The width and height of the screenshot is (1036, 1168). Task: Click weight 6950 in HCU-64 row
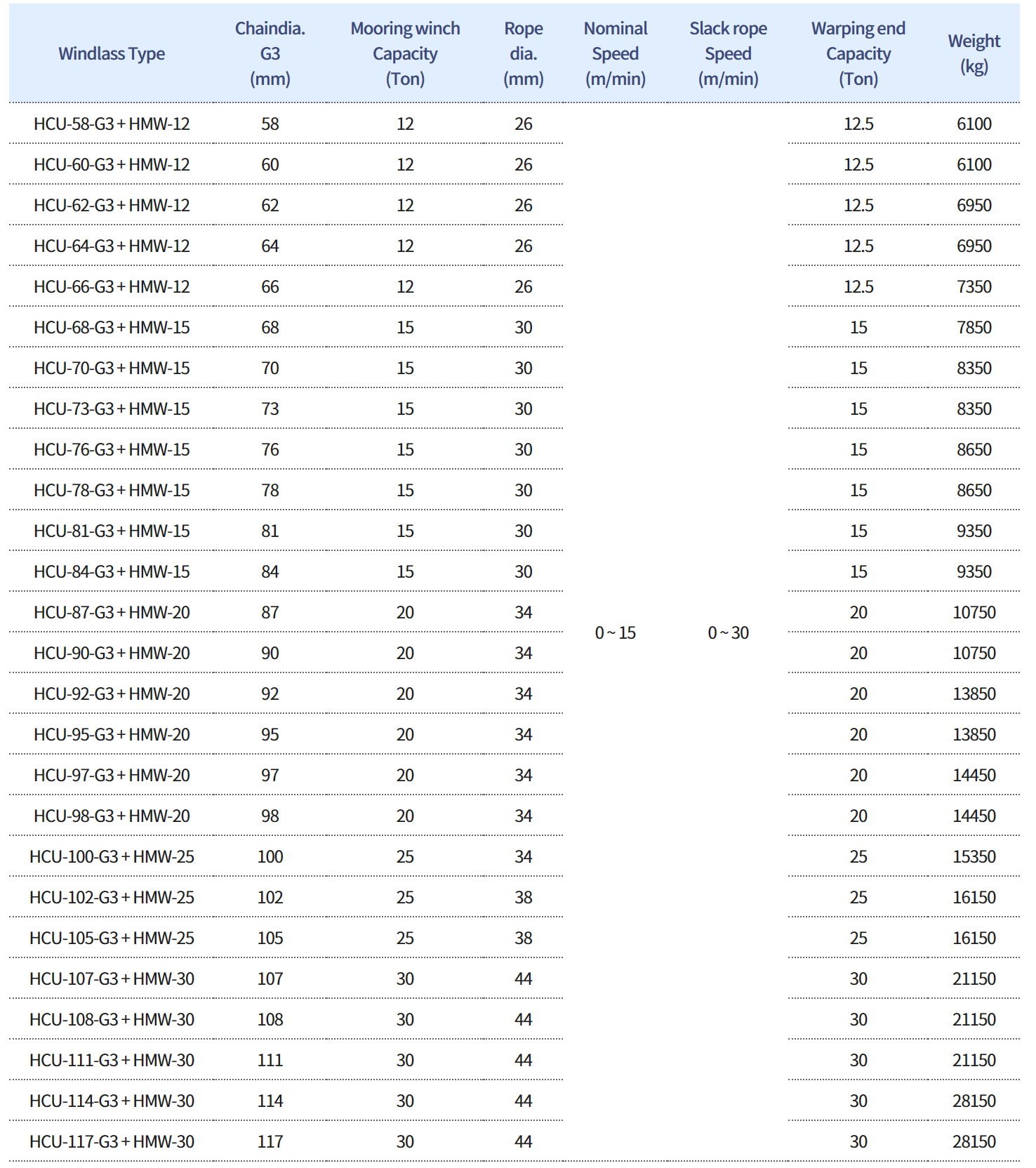tap(974, 246)
